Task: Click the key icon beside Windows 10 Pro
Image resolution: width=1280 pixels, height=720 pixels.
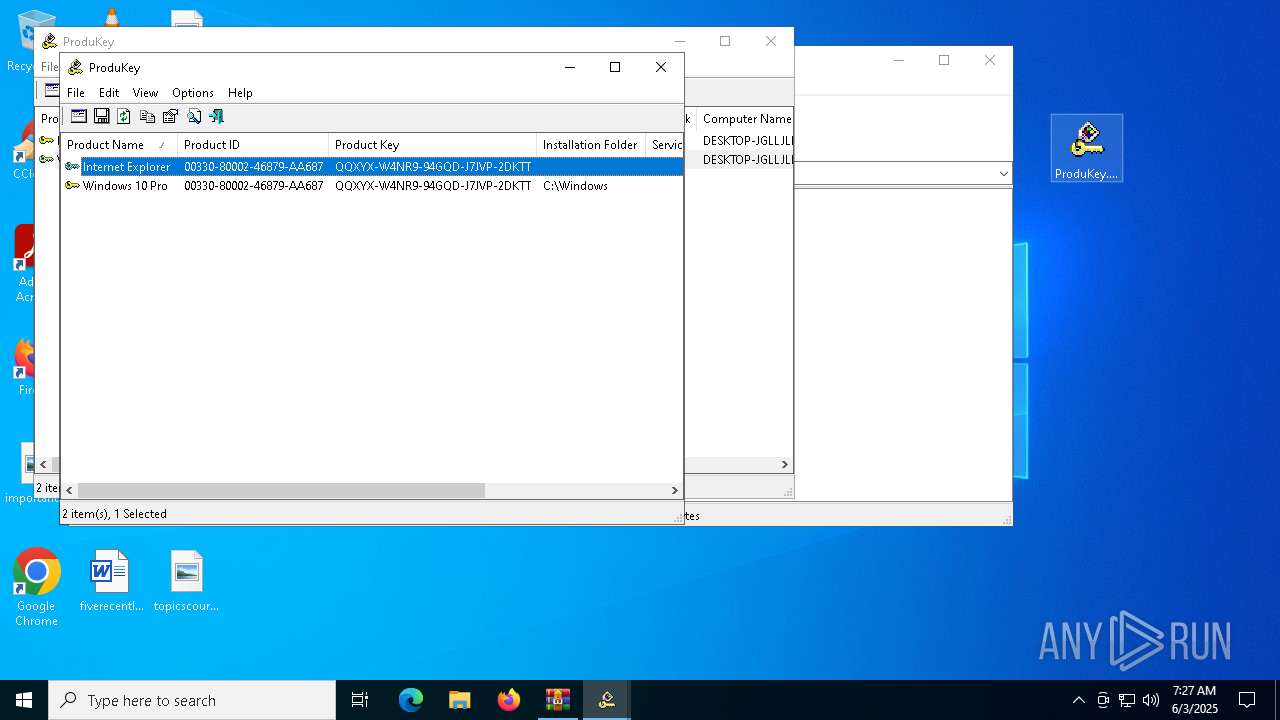Action: pos(72,186)
